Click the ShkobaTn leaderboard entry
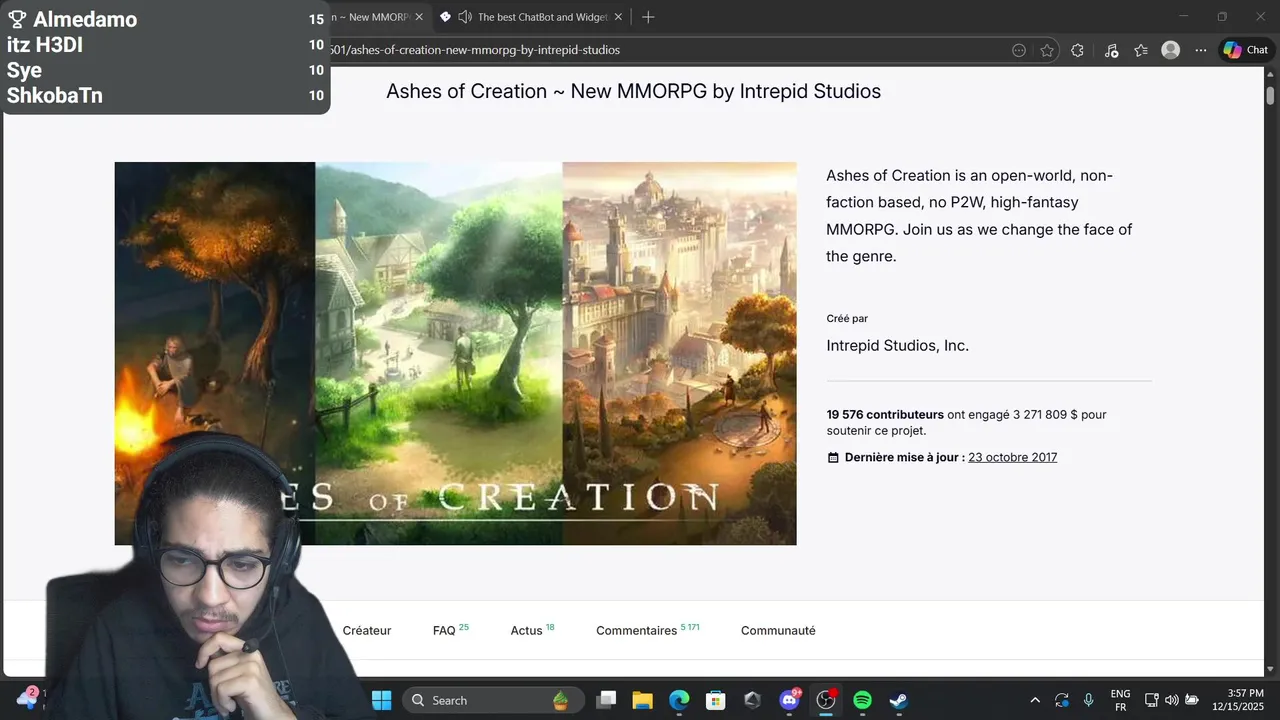 coord(166,96)
